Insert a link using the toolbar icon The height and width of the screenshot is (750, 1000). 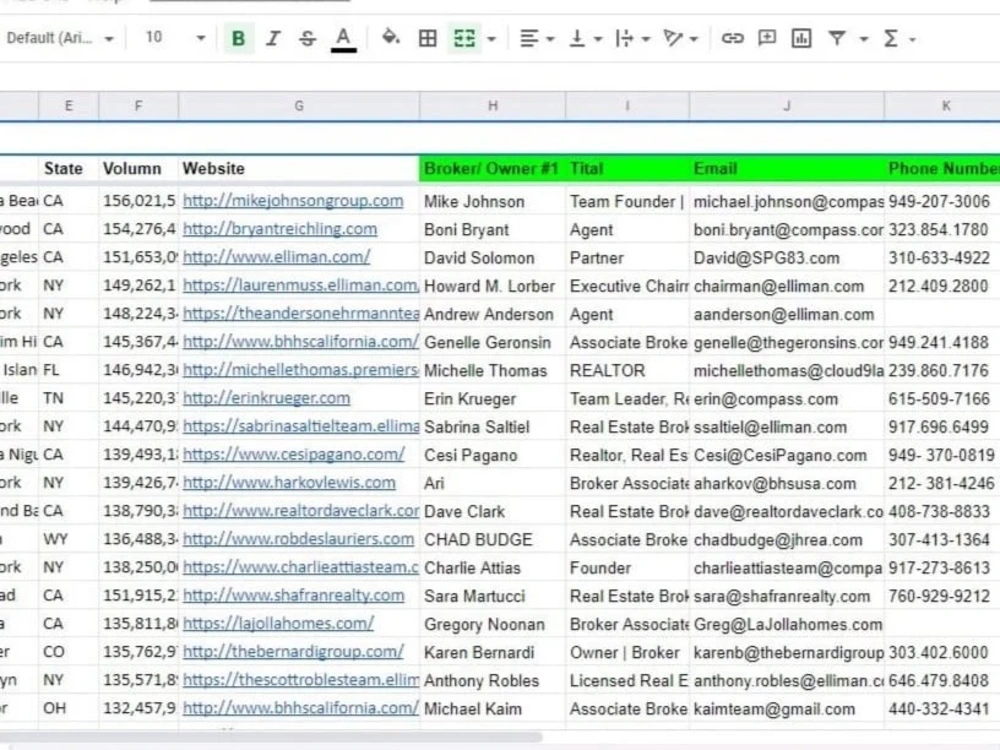pos(733,37)
